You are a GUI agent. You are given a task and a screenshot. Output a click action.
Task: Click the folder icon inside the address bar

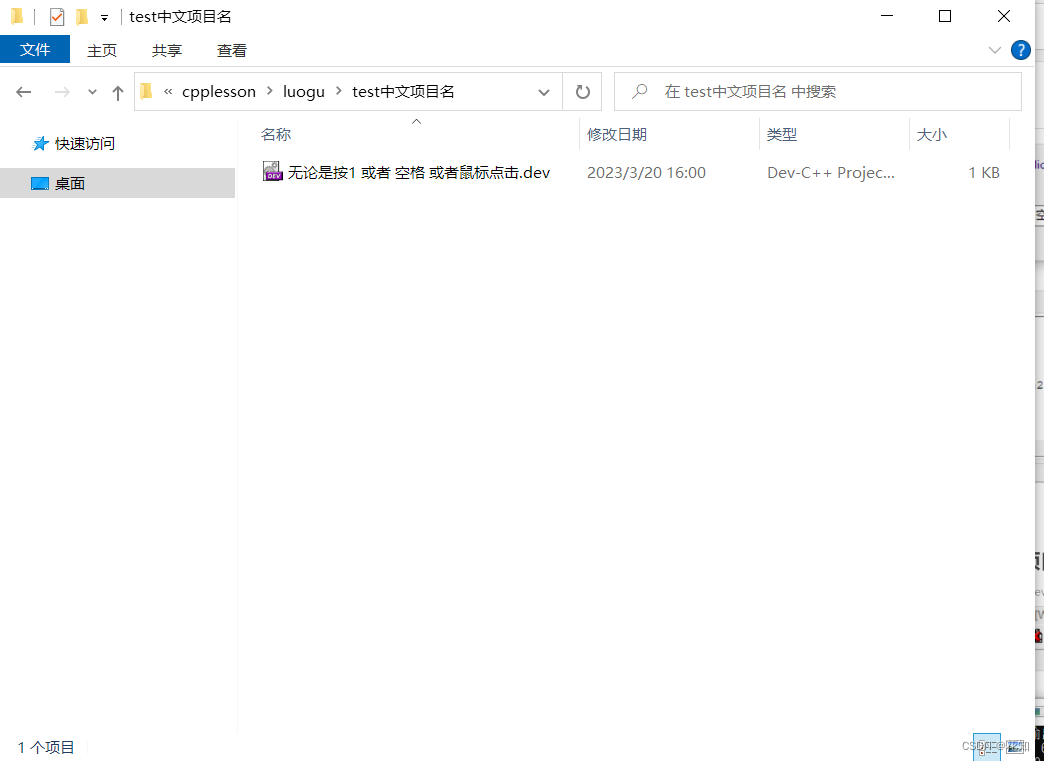pos(147,91)
